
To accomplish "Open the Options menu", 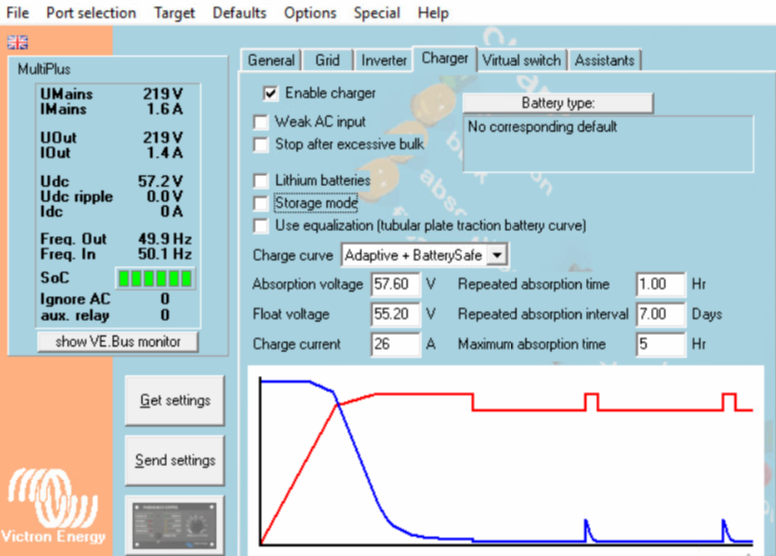I will 310,12.
